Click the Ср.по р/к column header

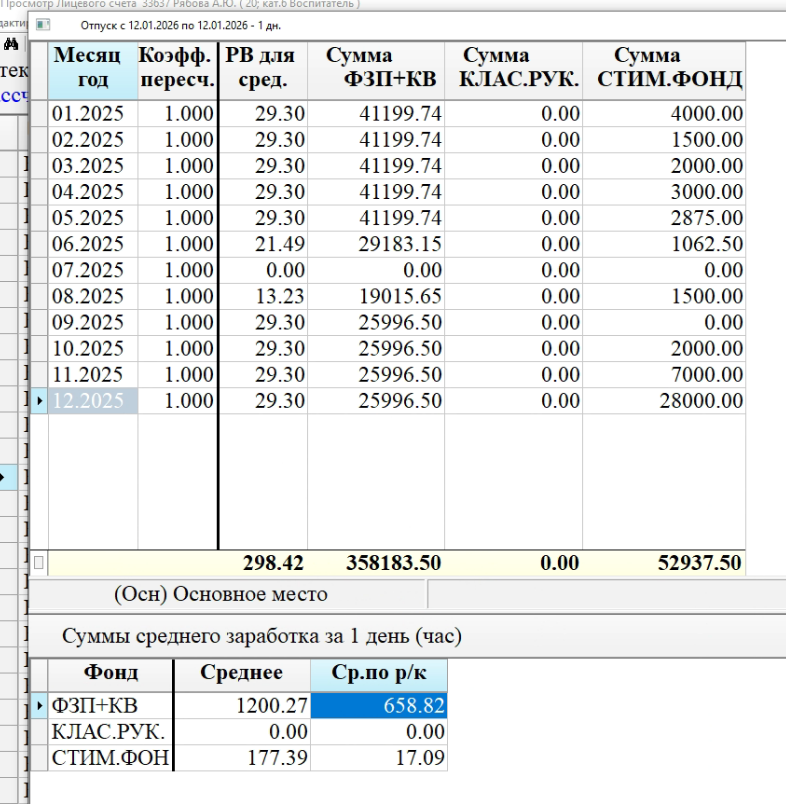click(379, 673)
